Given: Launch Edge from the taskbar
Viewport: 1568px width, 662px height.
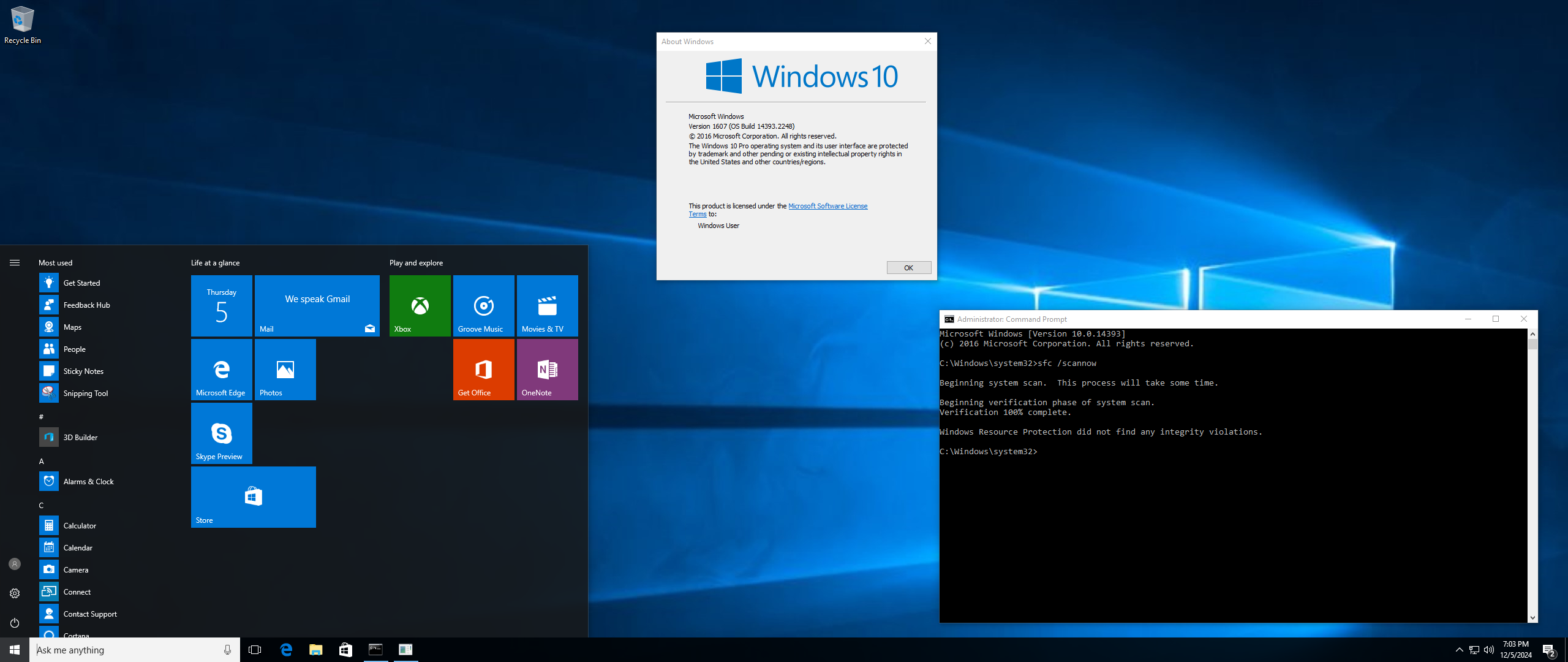Looking at the screenshot, I should click(285, 650).
